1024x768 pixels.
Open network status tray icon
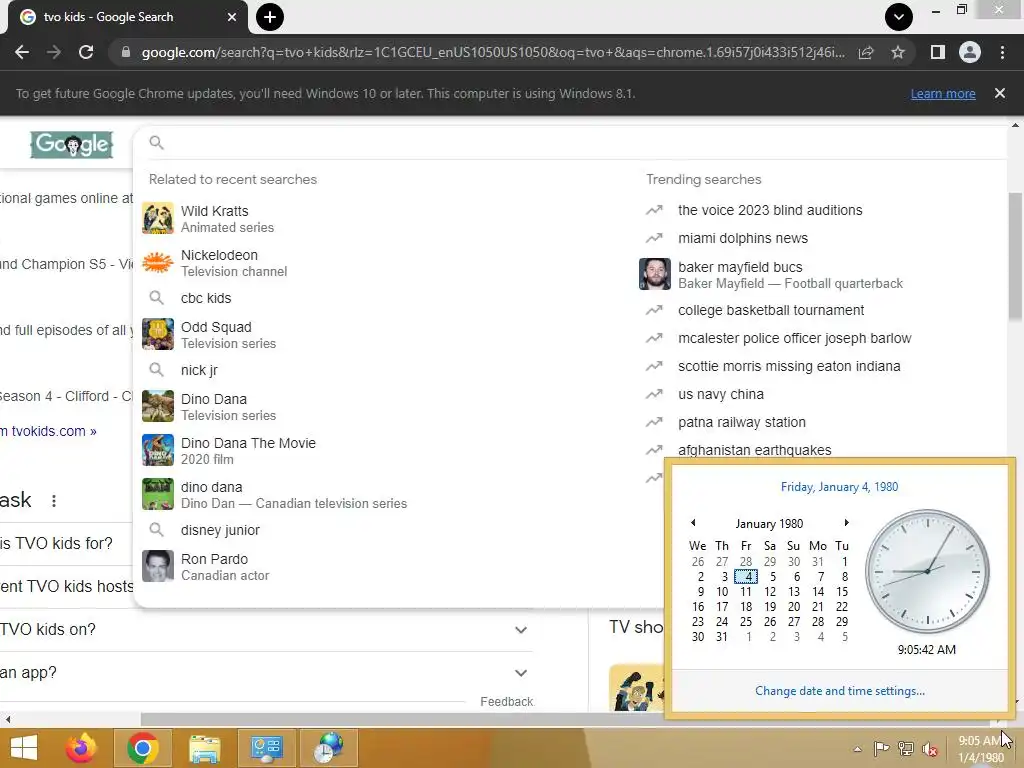point(906,748)
